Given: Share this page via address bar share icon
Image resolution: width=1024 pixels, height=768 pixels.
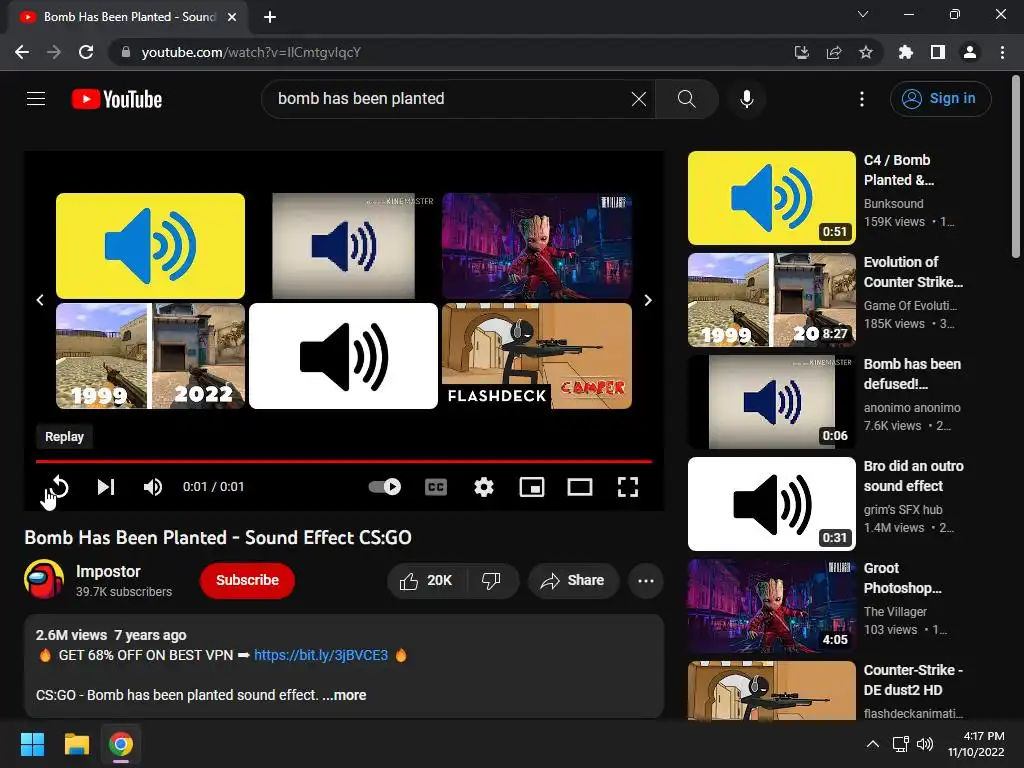Looking at the screenshot, I should coord(834,52).
